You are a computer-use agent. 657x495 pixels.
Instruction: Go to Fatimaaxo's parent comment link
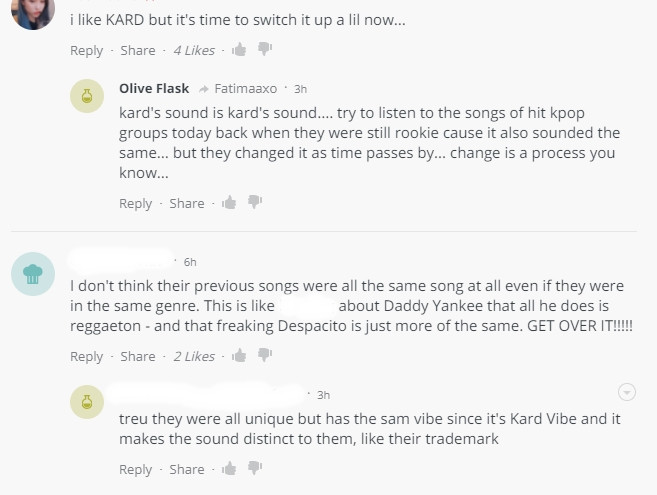pyautogui.click(x=245, y=88)
